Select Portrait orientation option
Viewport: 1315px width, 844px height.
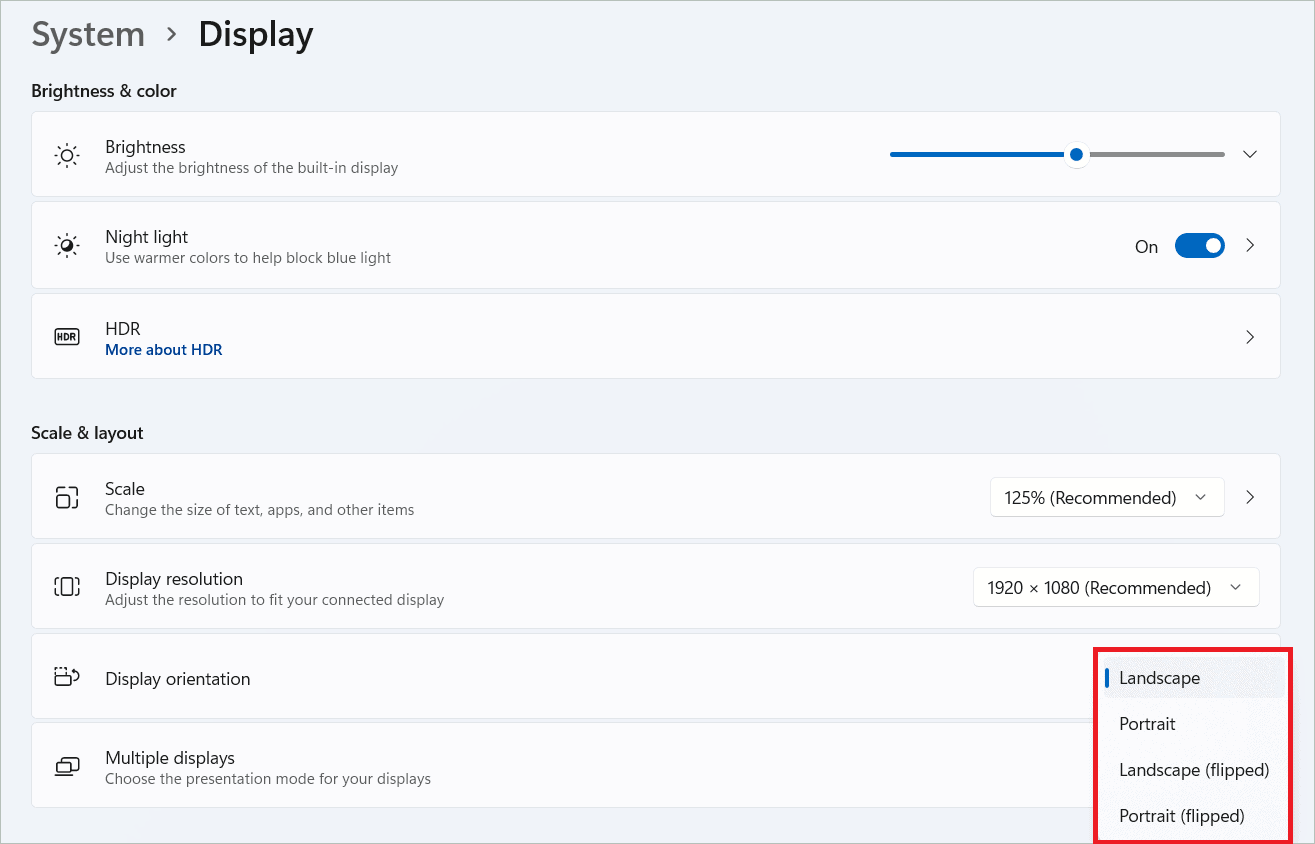tap(1194, 724)
